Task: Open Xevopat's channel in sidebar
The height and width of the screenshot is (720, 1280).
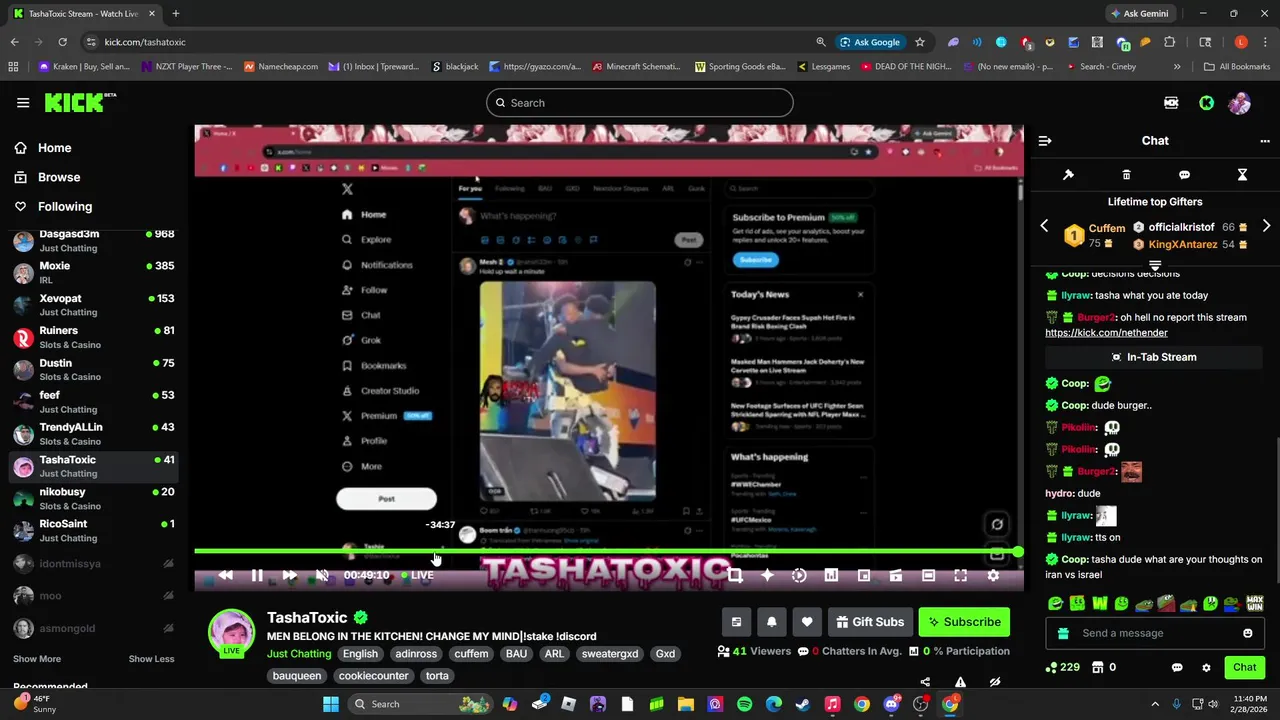Action: click(94, 305)
